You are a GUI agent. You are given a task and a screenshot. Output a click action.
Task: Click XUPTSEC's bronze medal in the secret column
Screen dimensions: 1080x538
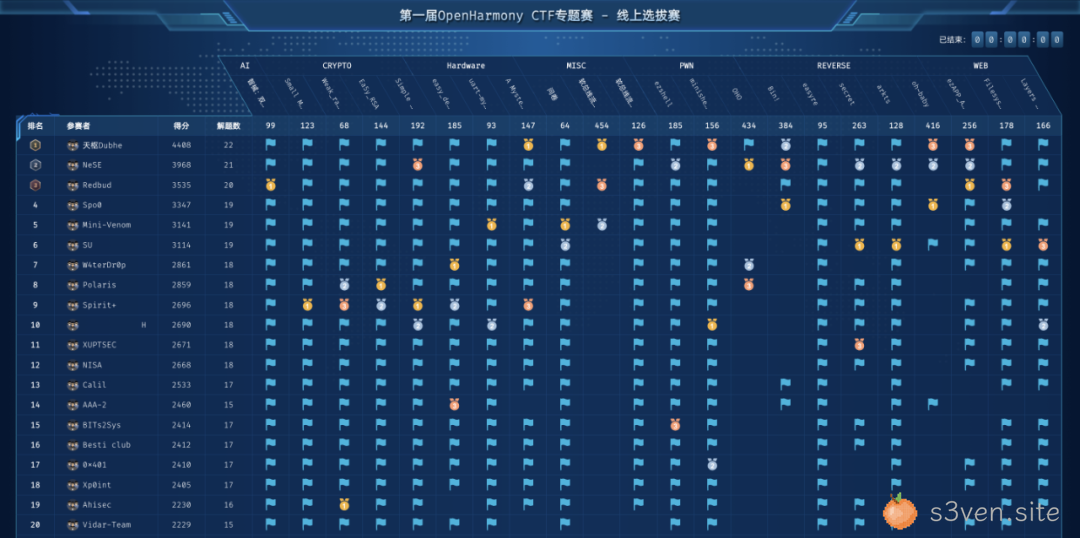[x=859, y=344]
